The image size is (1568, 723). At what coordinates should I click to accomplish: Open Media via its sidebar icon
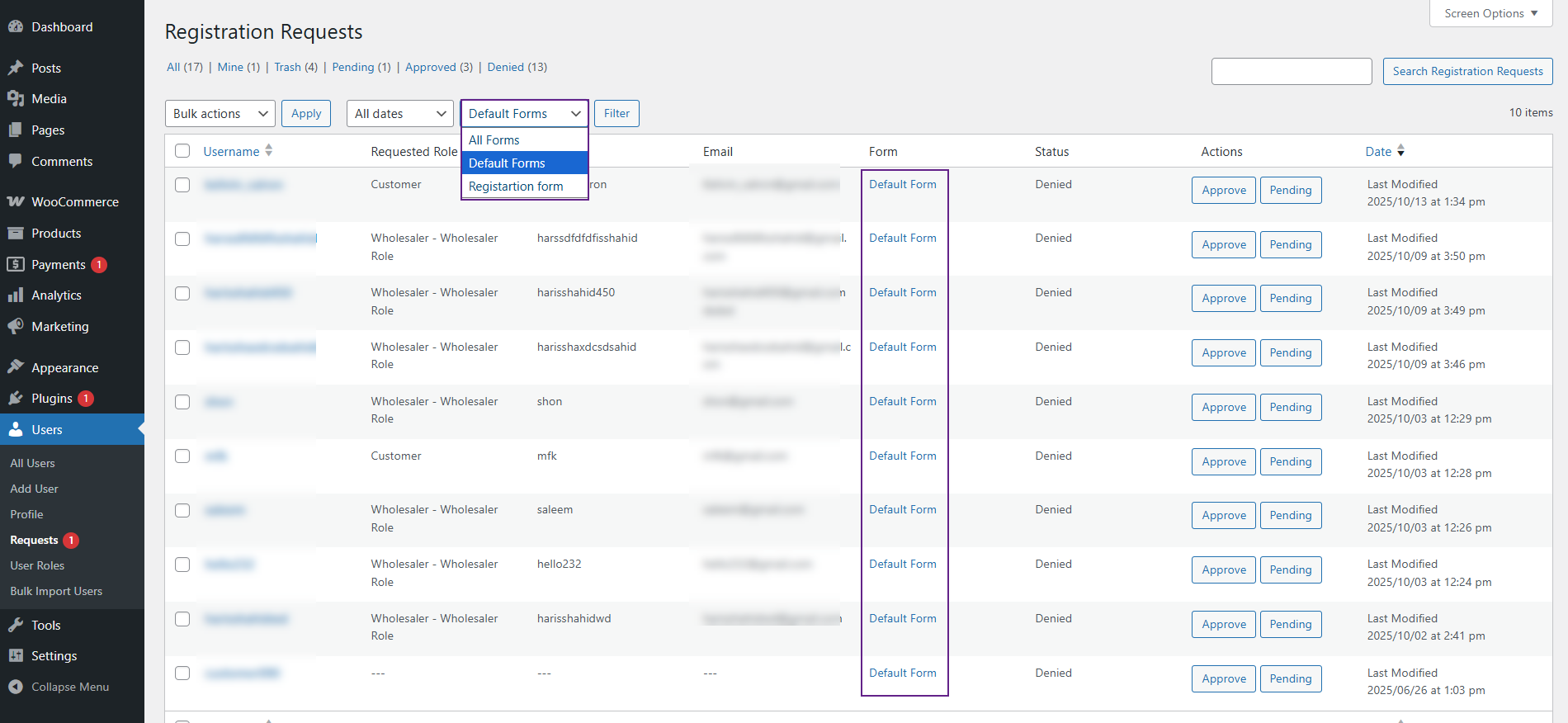pyautogui.click(x=15, y=99)
